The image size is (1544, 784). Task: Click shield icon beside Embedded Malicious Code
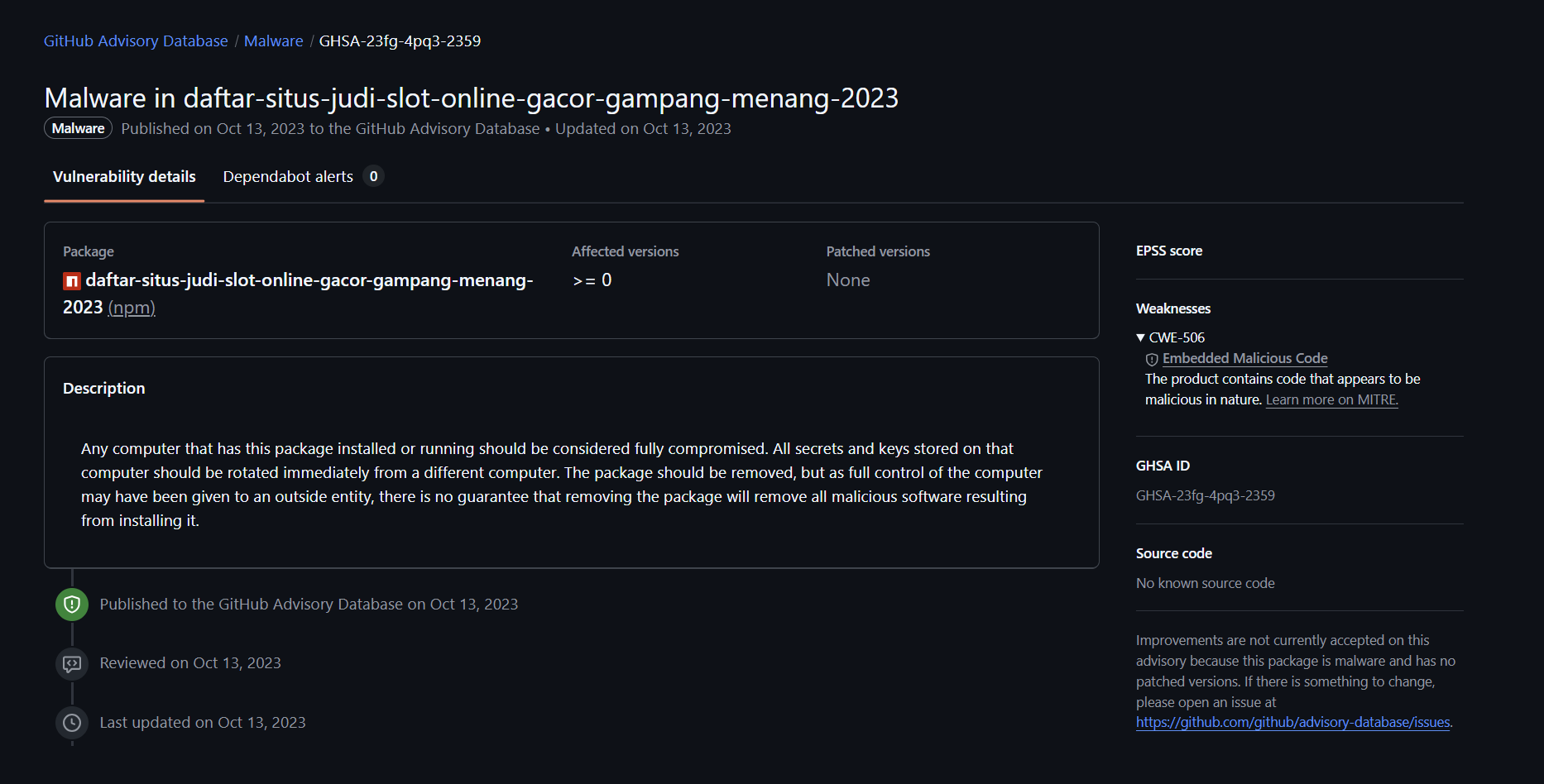[x=1151, y=359]
